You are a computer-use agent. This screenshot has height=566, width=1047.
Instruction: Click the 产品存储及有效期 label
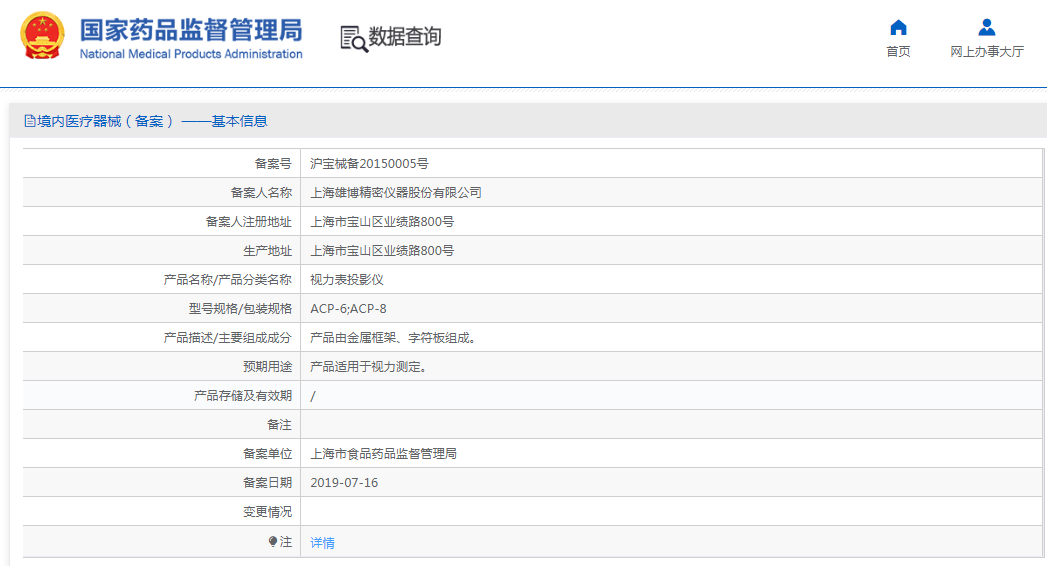[243, 396]
